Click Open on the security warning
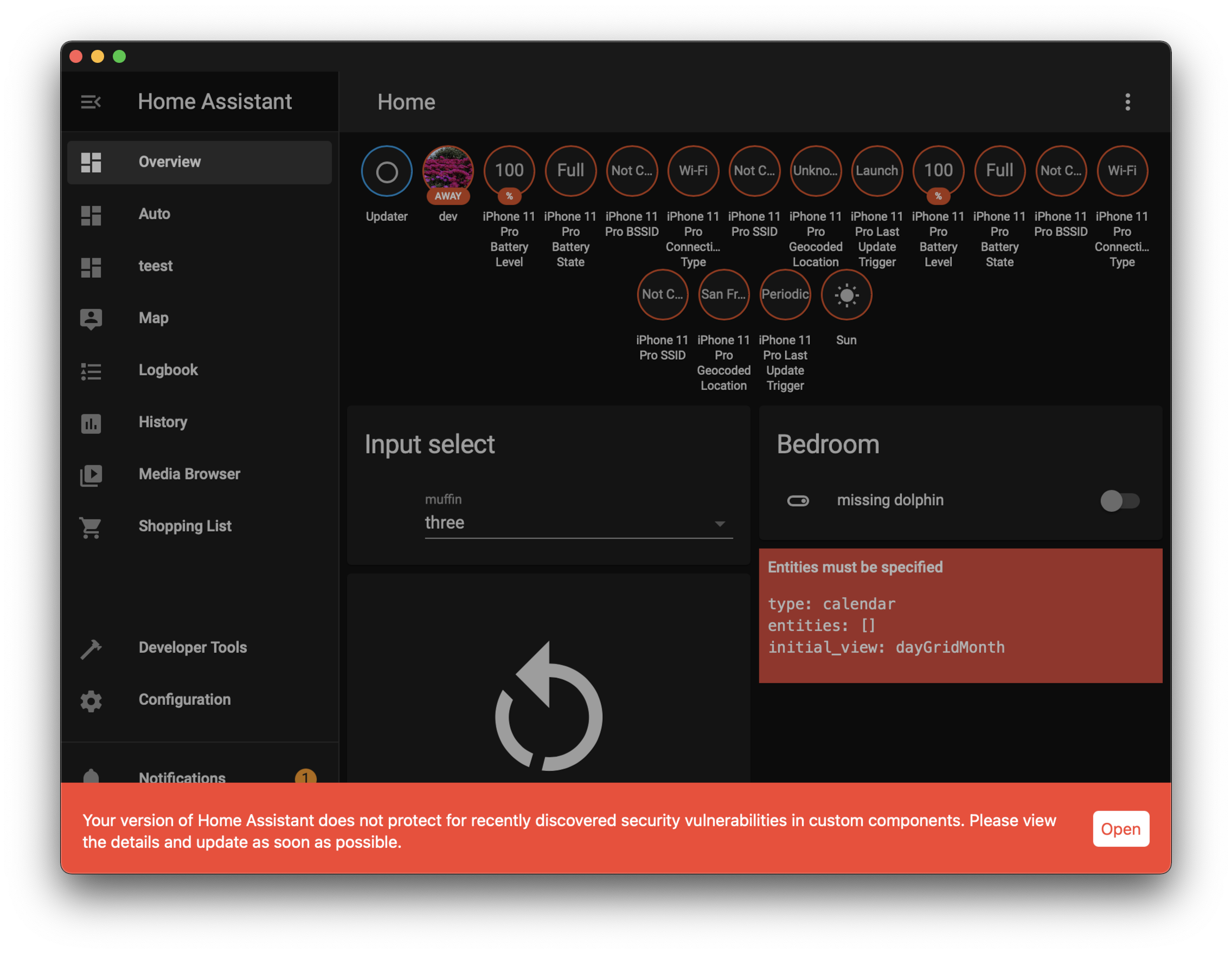 point(1120,828)
